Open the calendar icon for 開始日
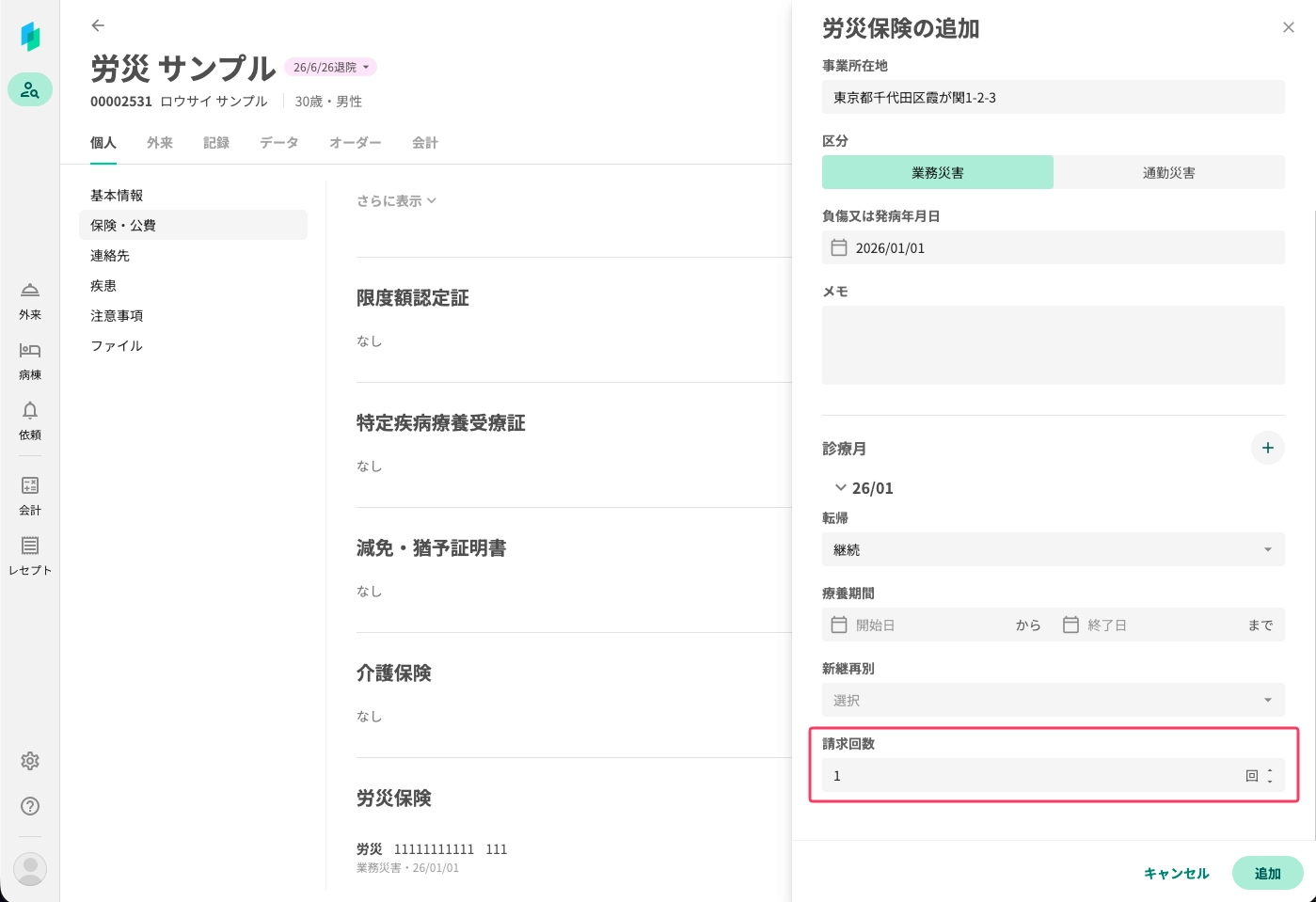1316x902 pixels. coord(839,625)
